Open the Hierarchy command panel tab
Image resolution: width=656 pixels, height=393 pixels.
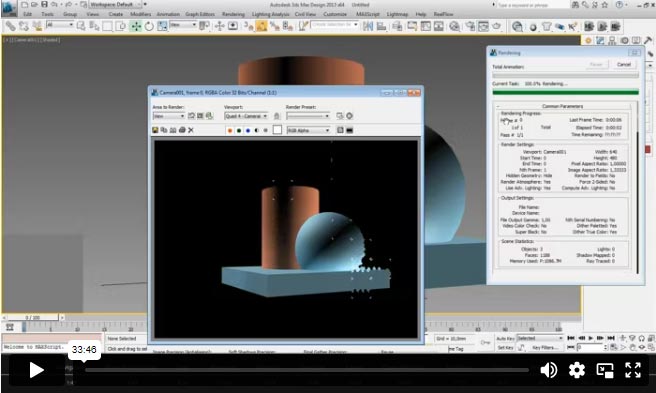612,41
